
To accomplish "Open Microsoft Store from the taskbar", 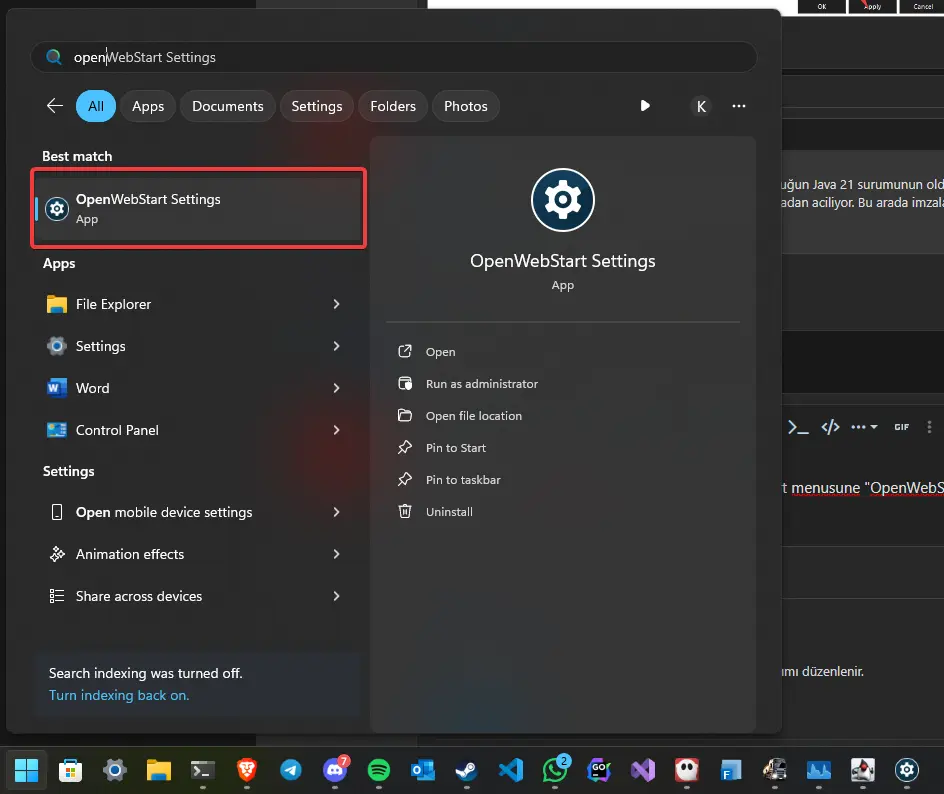I will 70,770.
